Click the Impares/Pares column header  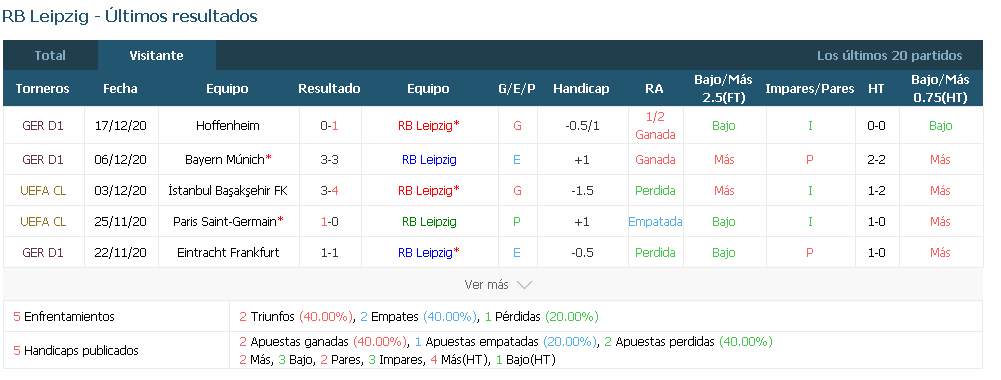tap(809, 89)
